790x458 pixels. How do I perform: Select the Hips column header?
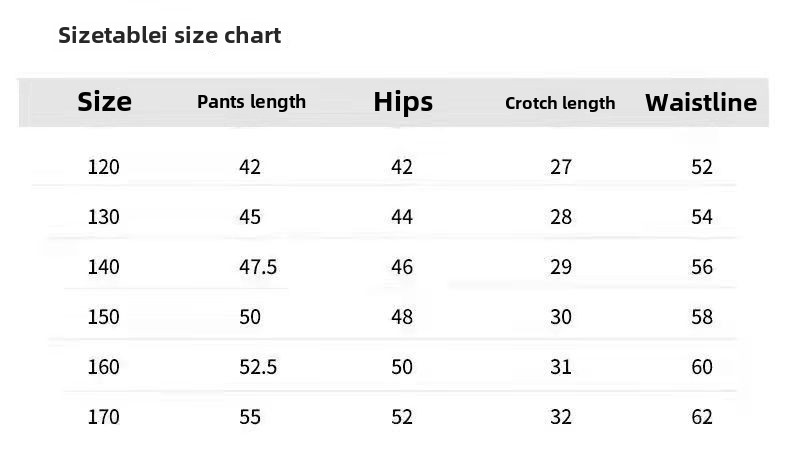pyautogui.click(x=403, y=102)
